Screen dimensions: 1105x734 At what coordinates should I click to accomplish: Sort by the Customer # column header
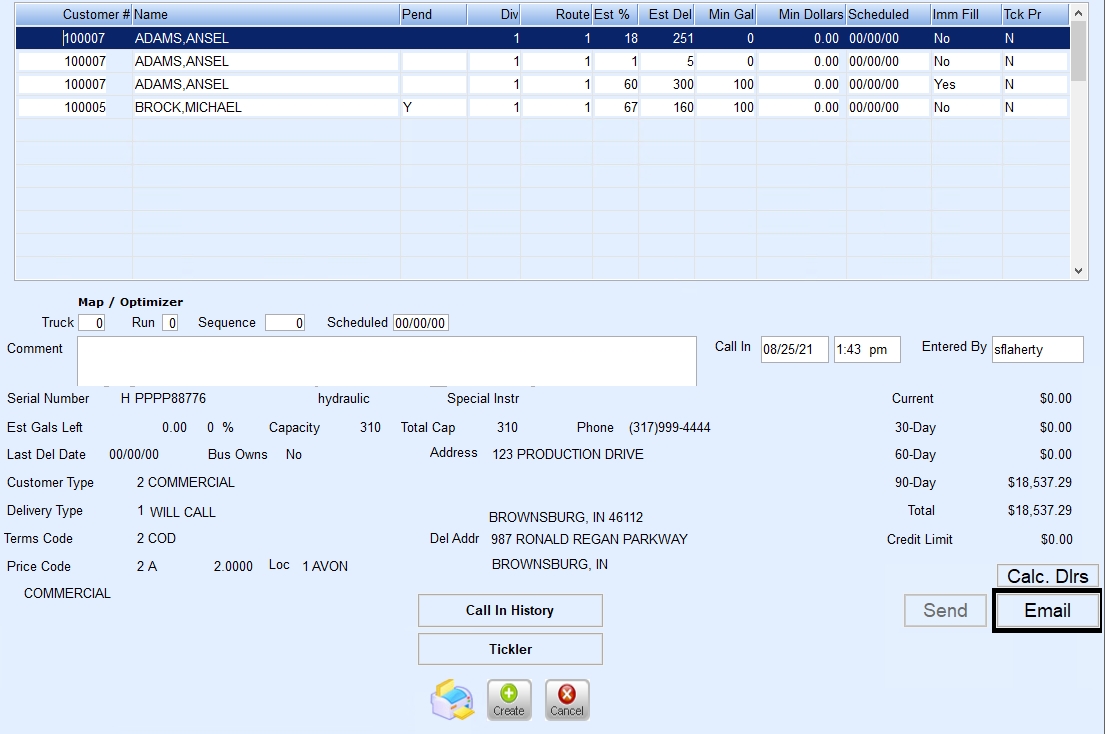pos(74,14)
